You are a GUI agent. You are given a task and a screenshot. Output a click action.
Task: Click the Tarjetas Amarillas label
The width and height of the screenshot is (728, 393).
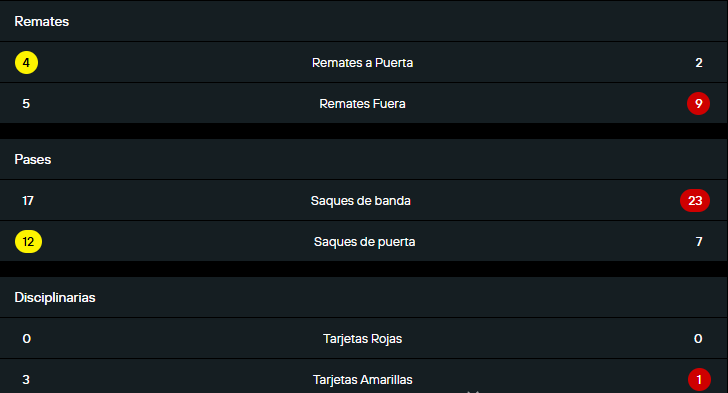(363, 380)
